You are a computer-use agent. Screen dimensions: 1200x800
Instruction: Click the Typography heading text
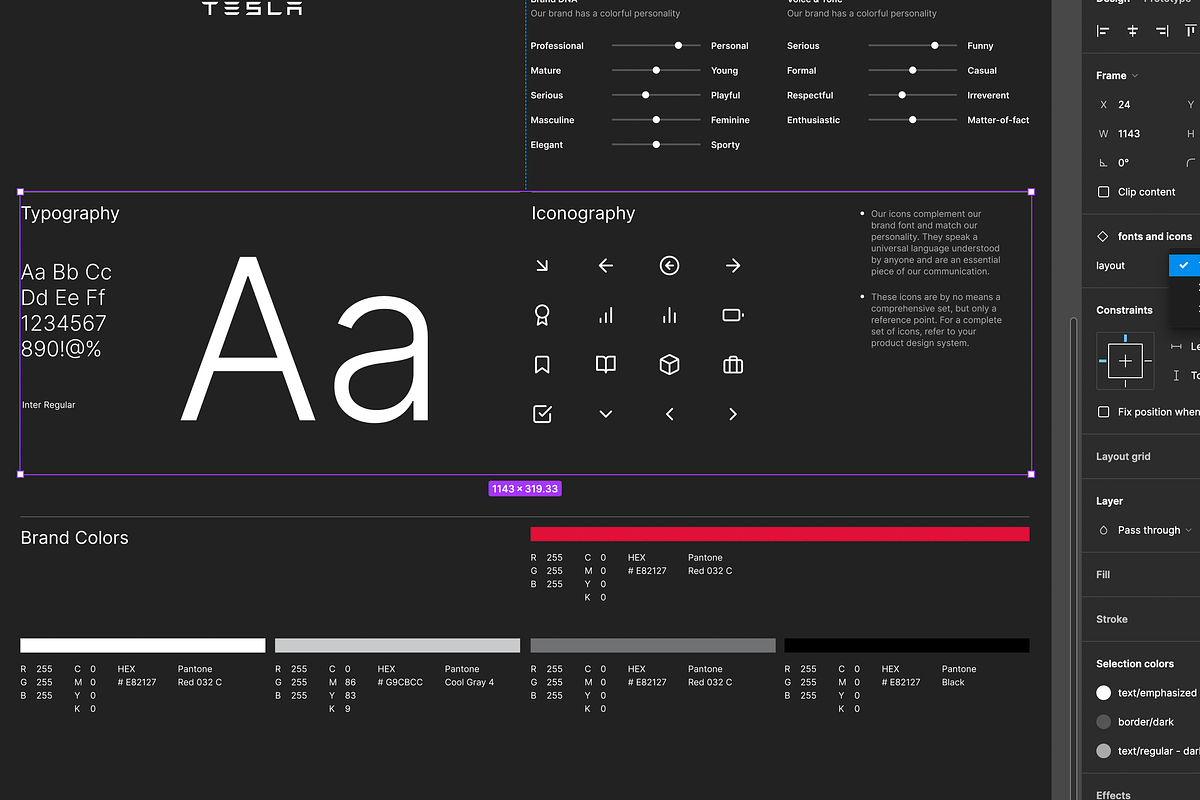70,213
